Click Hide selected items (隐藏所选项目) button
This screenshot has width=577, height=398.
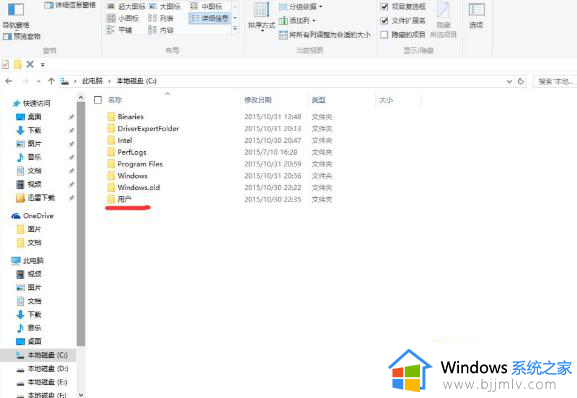click(443, 20)
